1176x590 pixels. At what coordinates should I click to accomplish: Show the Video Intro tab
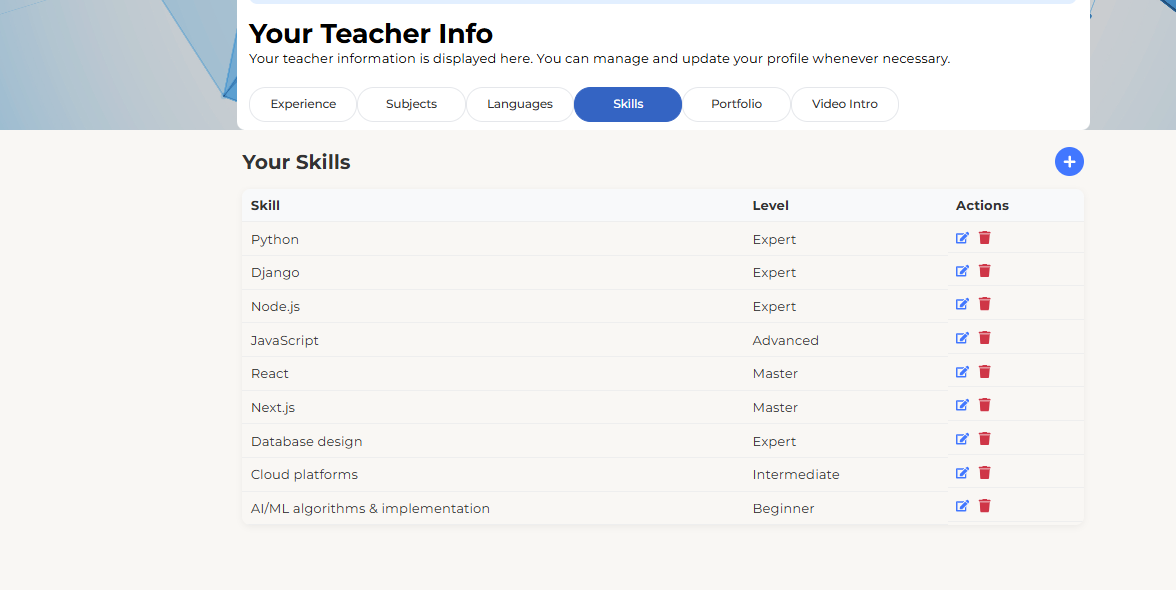click(x=845, y=104)
